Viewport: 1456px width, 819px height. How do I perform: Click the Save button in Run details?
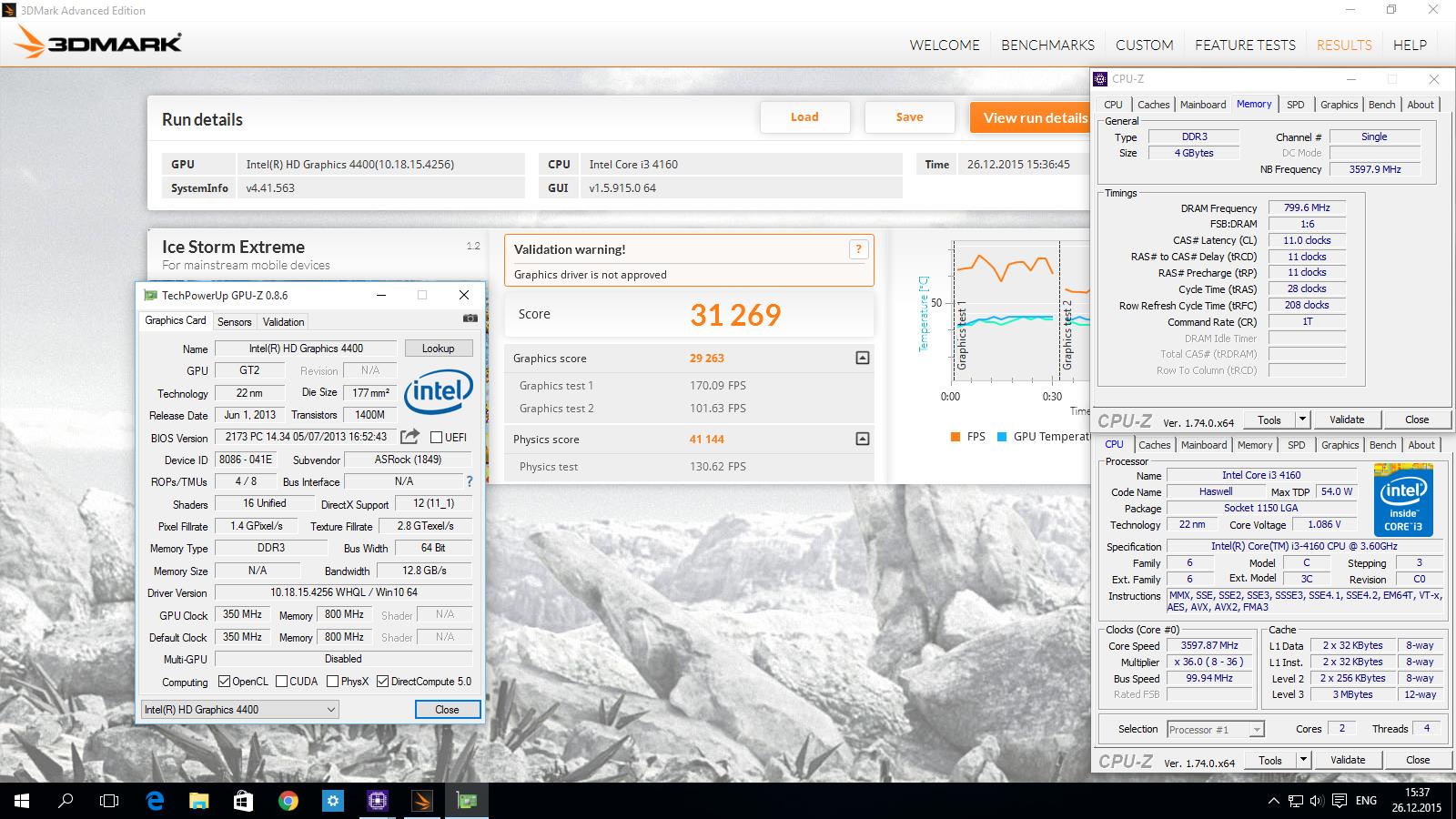tap(909, 116)
